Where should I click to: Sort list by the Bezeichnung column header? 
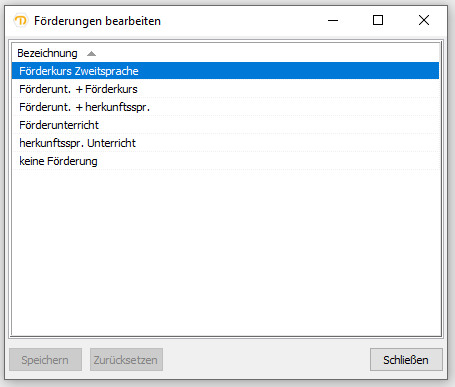47,53
